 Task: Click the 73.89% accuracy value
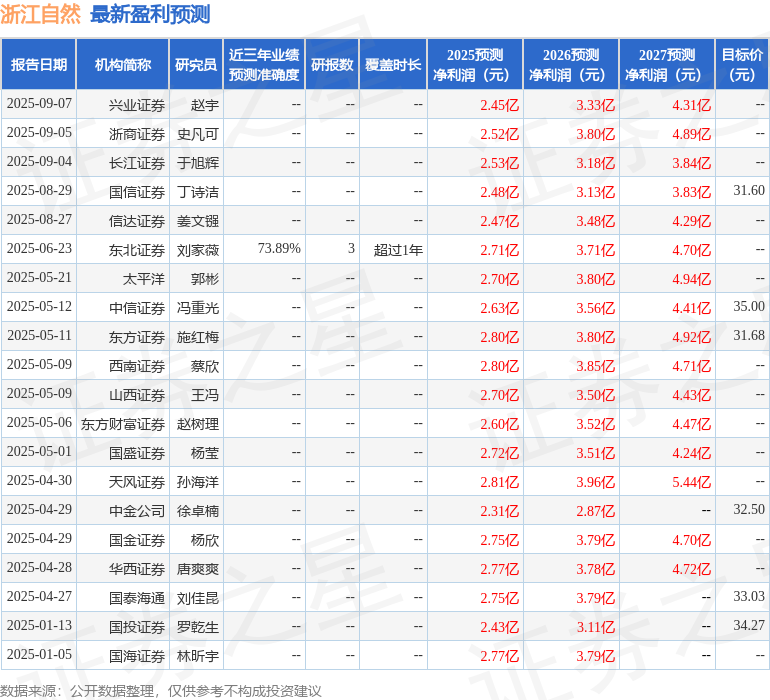[x=279, y=248]
